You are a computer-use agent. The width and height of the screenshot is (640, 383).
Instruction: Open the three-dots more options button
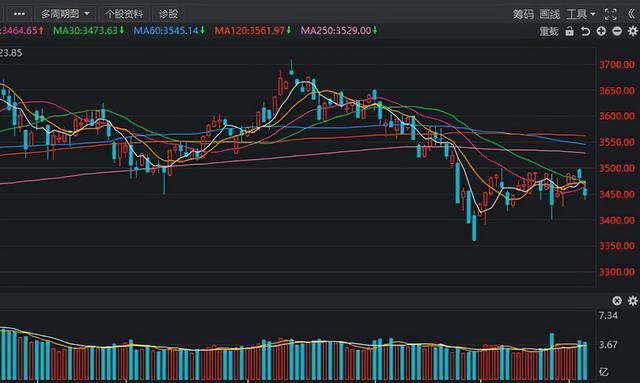(x=19, y=14)
